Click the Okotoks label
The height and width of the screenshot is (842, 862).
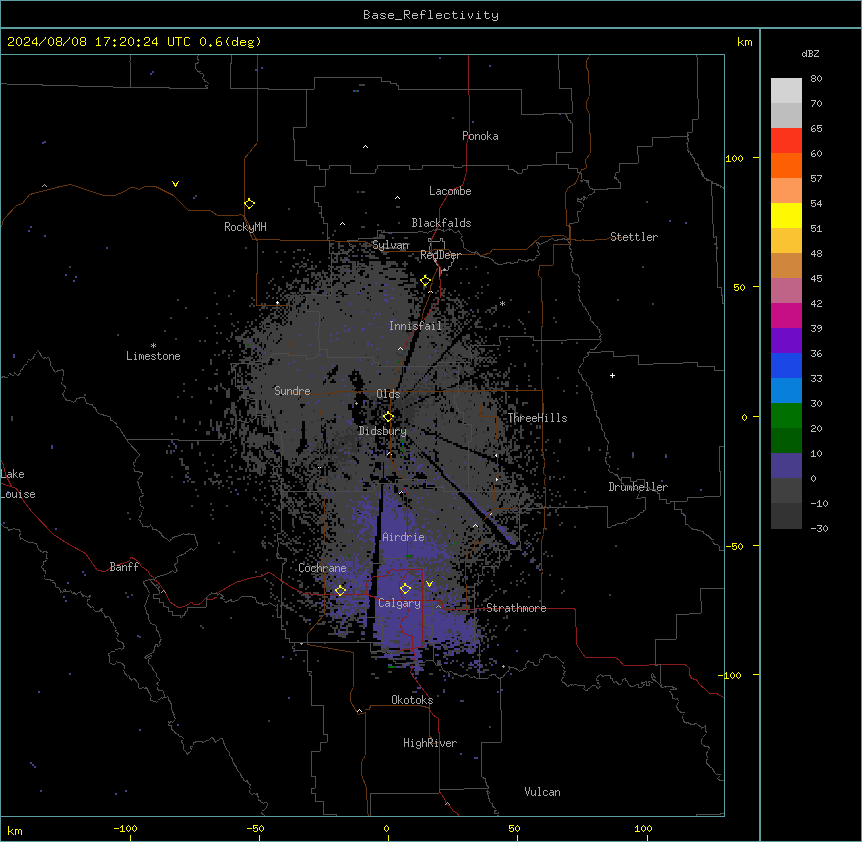tap(412, 700)
